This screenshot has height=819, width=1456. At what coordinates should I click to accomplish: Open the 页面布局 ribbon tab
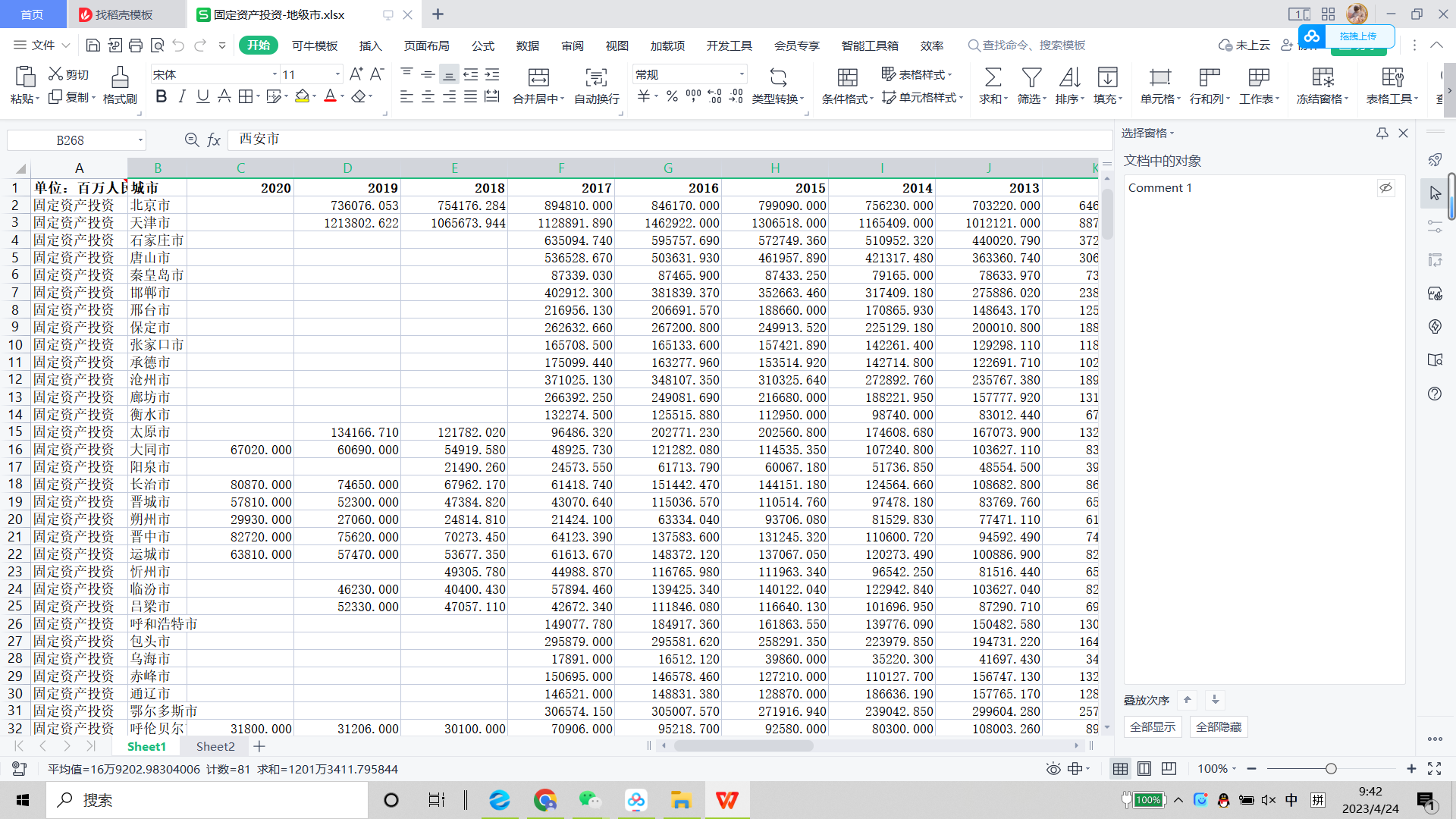coord(426,45)
